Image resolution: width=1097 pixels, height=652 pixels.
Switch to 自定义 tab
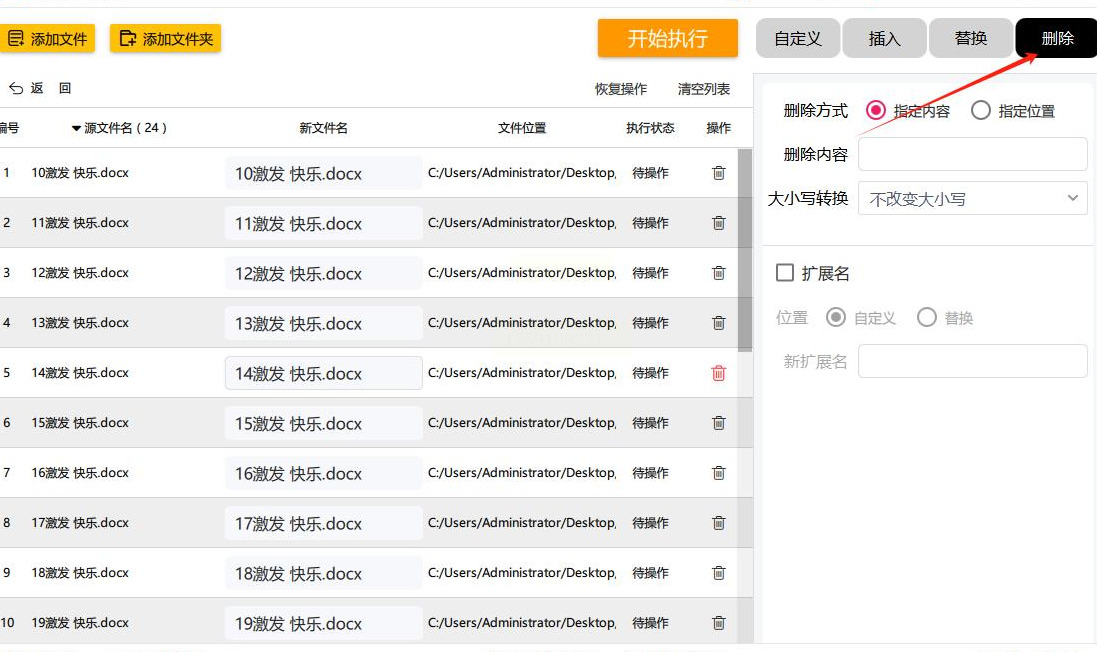pos(798,38)
